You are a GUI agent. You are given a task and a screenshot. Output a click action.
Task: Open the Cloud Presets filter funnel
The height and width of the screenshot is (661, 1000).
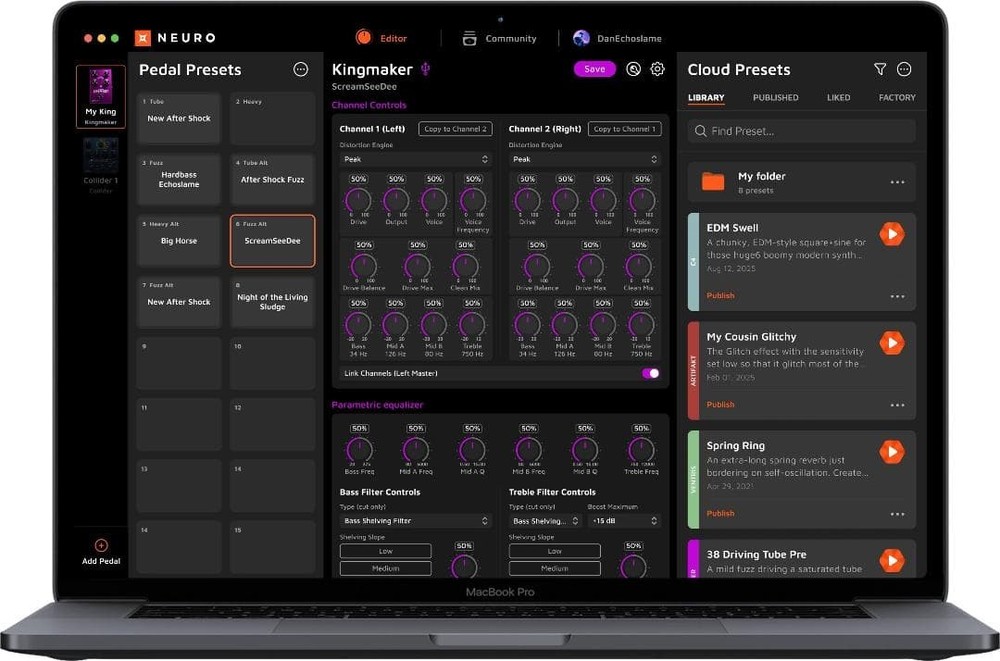[880, 69]
